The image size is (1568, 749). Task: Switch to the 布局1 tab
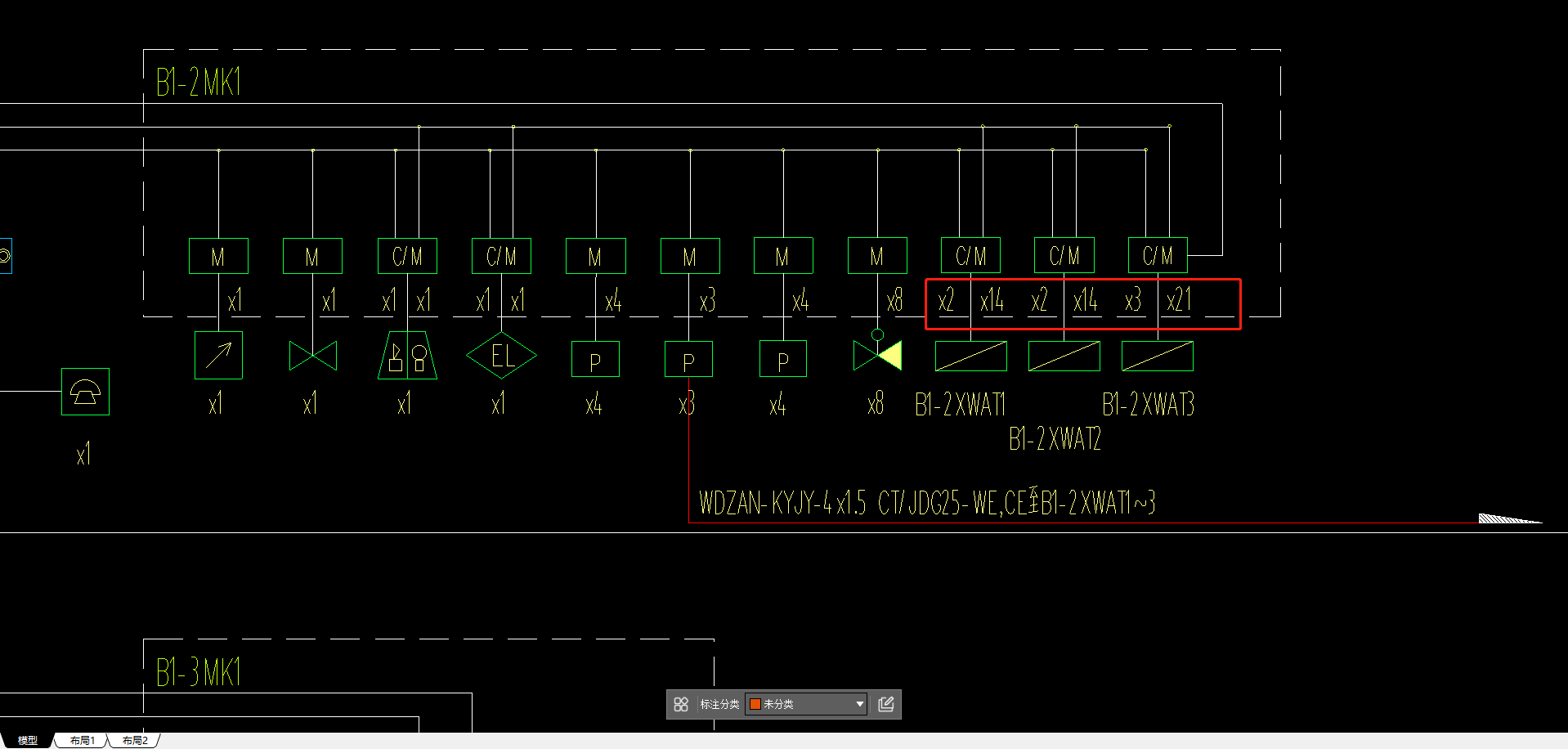82,740
